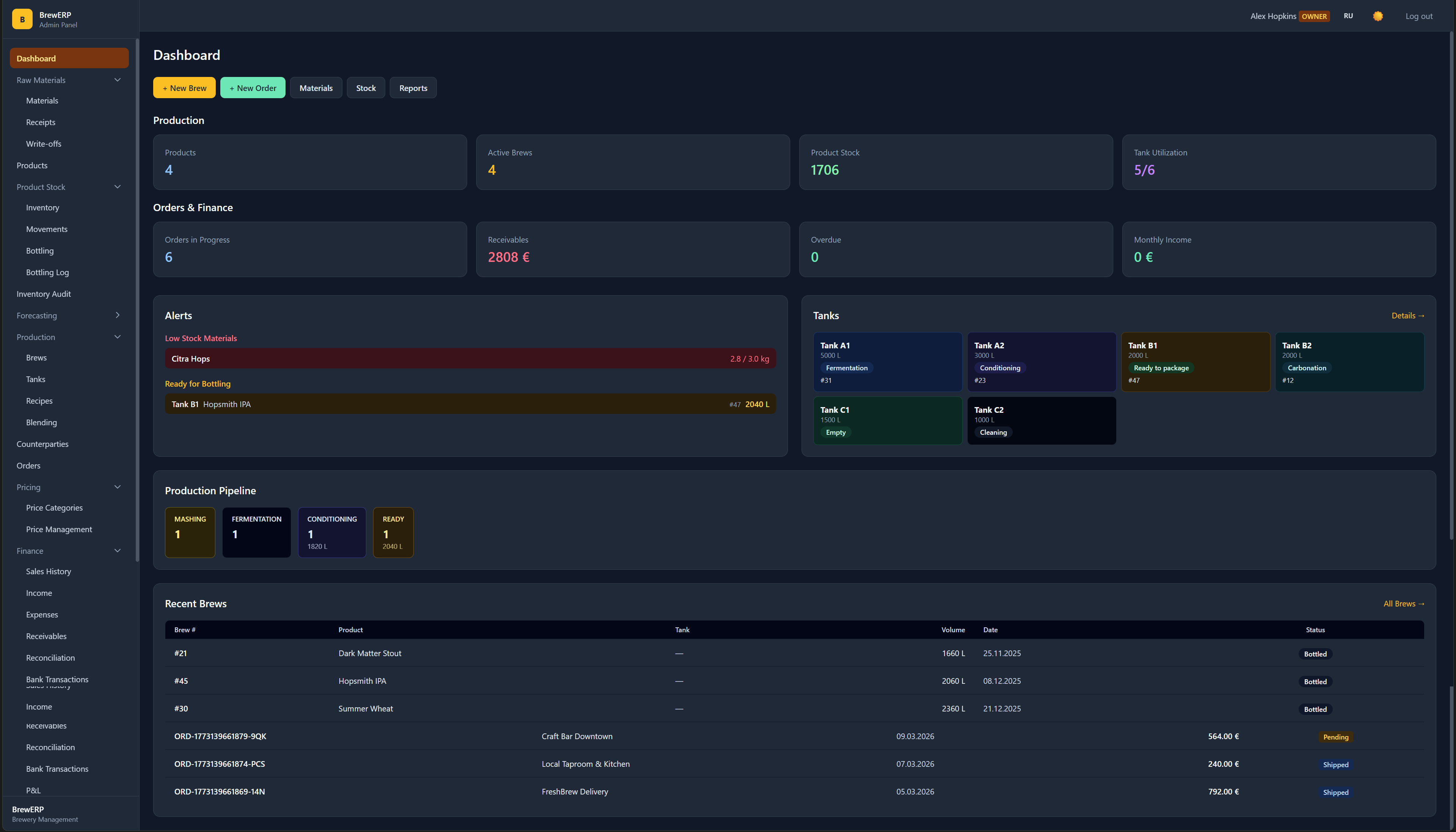Click the Citra Hops low stock alert
Image resolution: width=1456 pixels, height=832 pixels.
470,359
